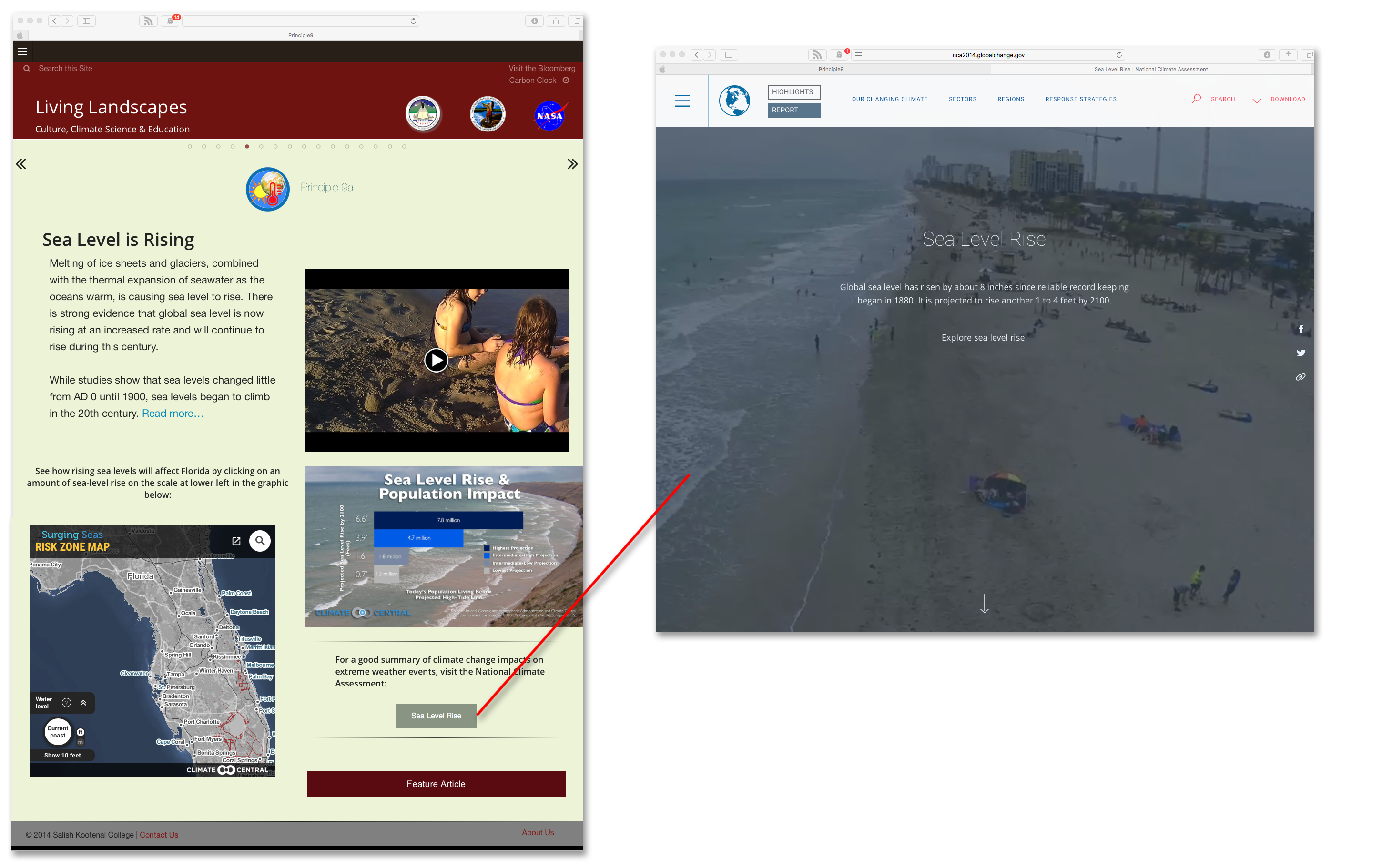Click the NASA logo icon
This screenshot has height=868, width=1382.
pyautogui.click(x=550, y=115)
